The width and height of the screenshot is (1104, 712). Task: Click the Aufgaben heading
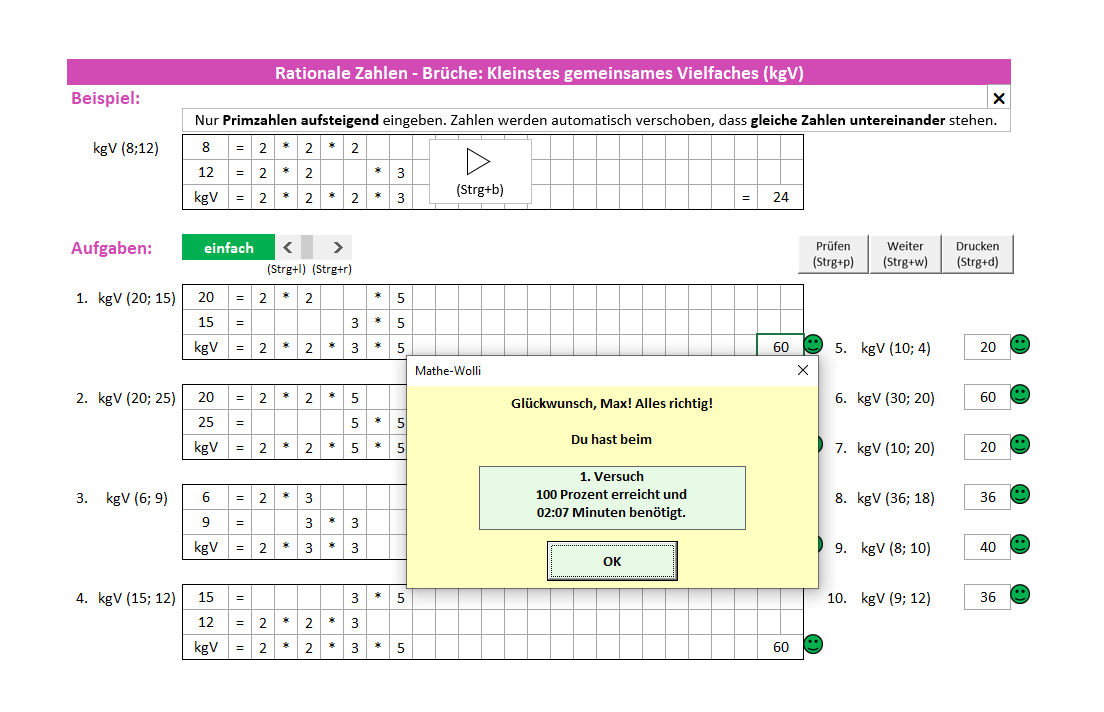tap(111, 248)
